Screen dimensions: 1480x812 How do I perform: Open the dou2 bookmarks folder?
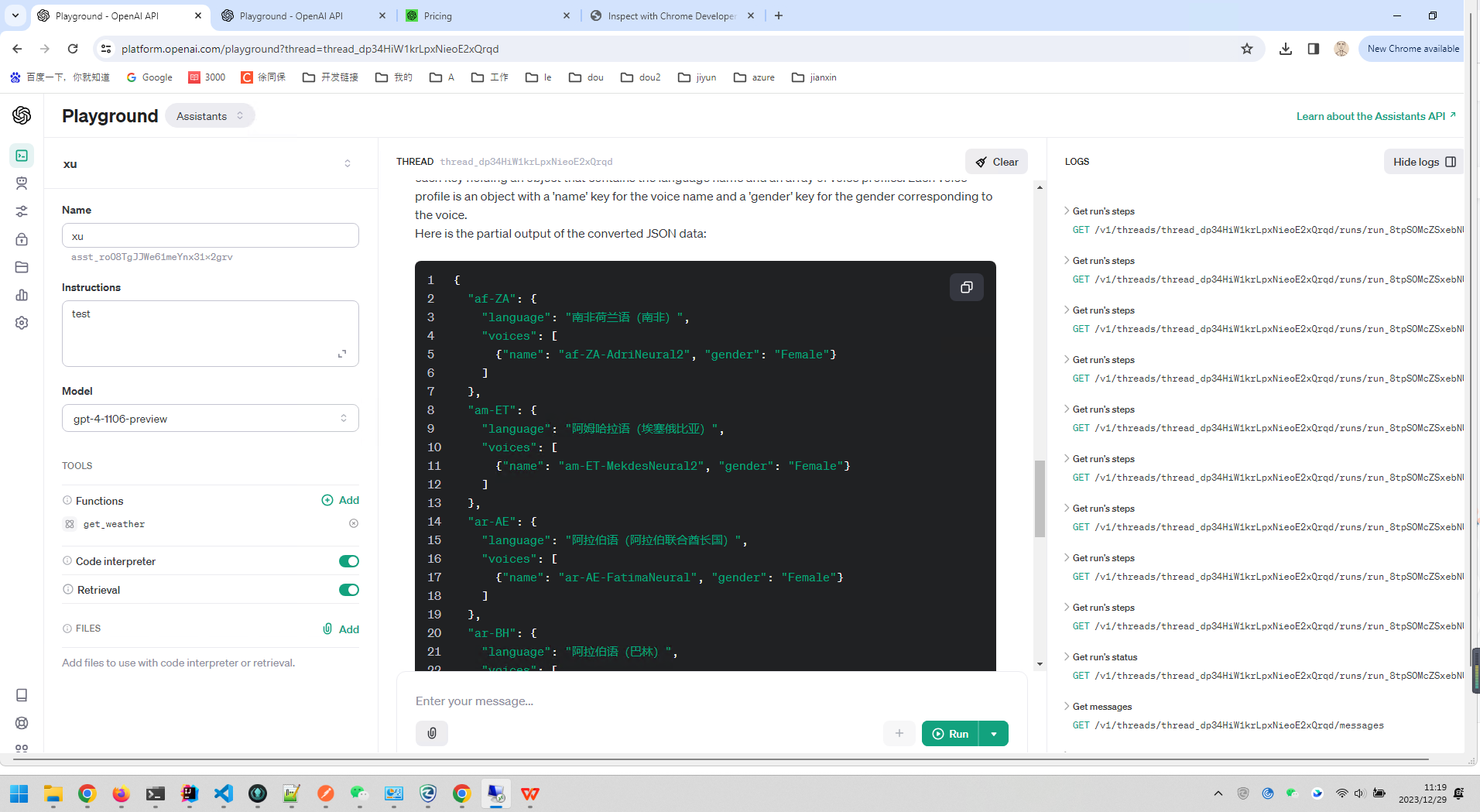pos(641,77)
